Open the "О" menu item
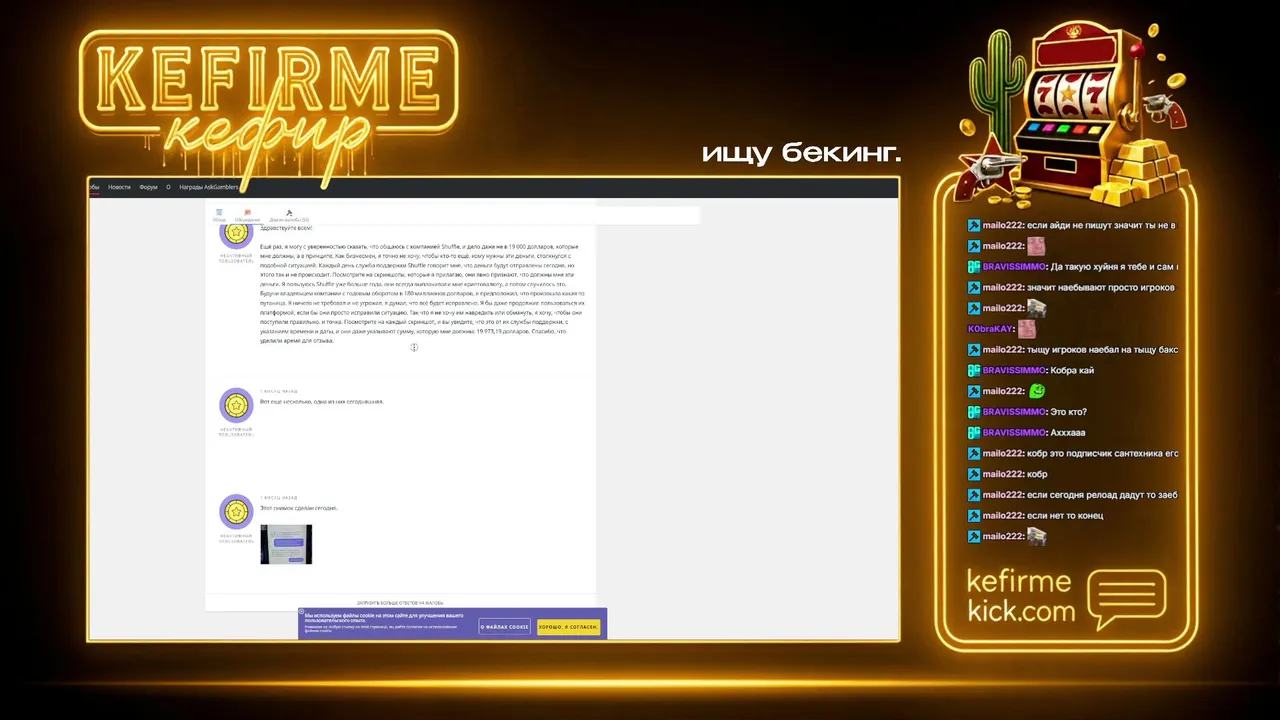The image size is (1280, 720). tap(168, 187)
